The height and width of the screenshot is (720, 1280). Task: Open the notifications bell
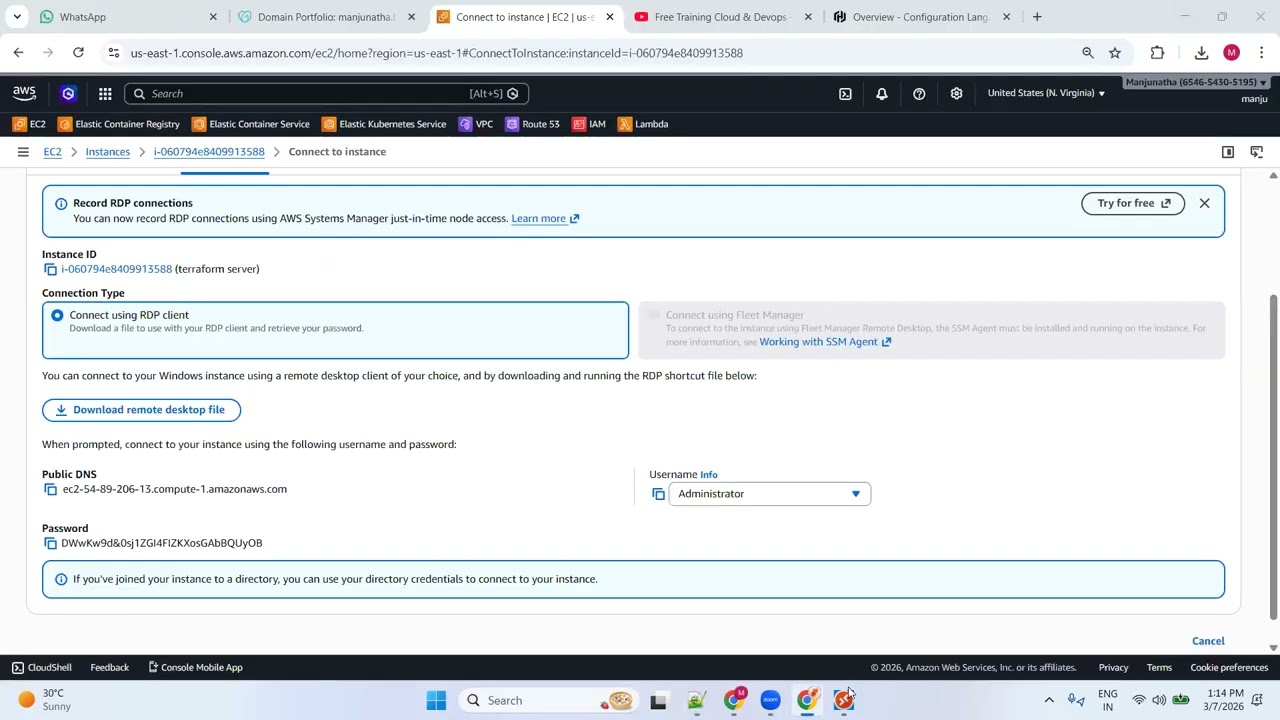point(882,93)
